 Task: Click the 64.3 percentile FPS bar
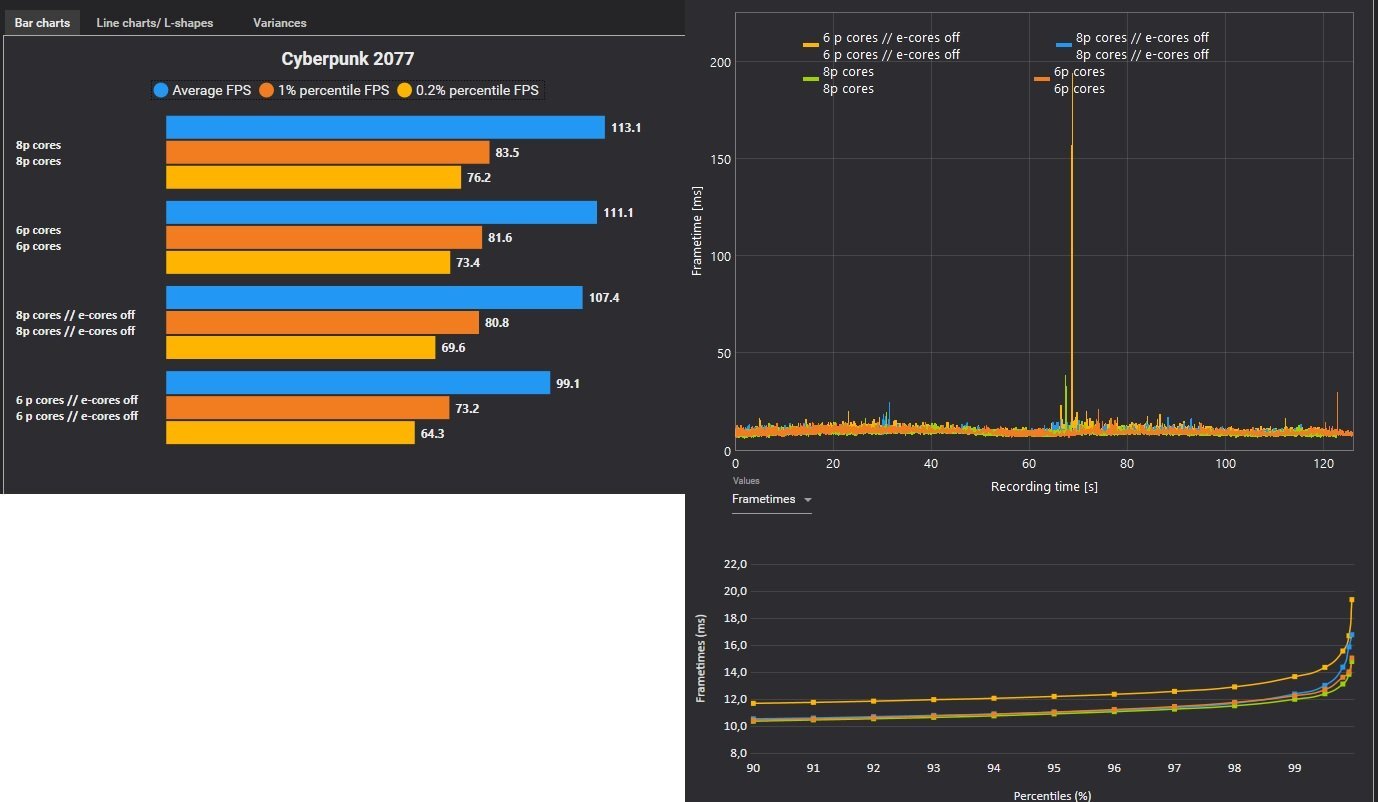[290, 432]
